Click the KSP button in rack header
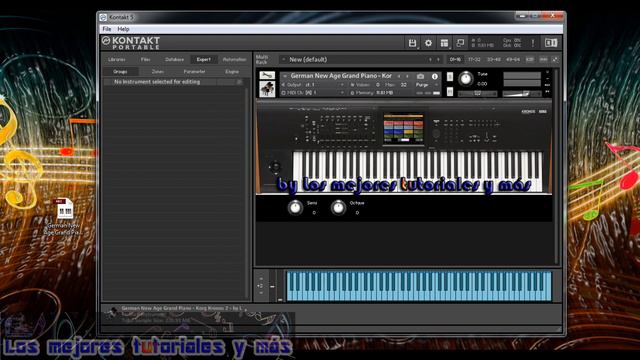This screenshot has height=360, width=640. (x=530, y=60)
